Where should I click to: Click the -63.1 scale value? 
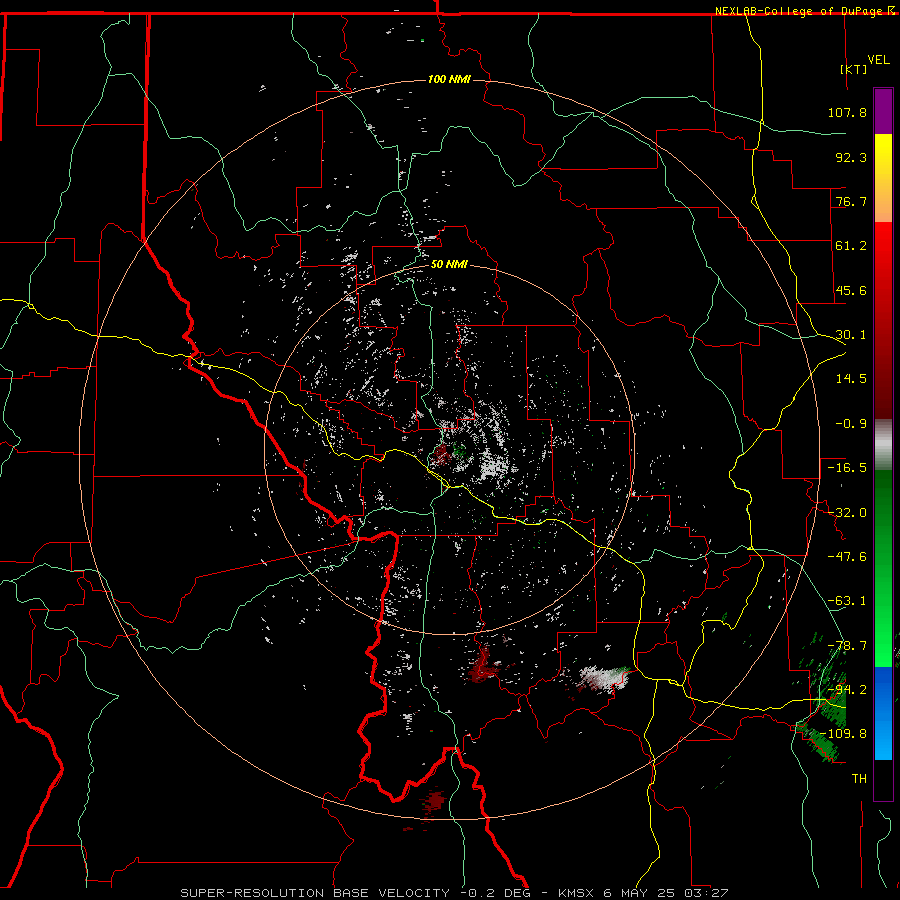point(847,601)
